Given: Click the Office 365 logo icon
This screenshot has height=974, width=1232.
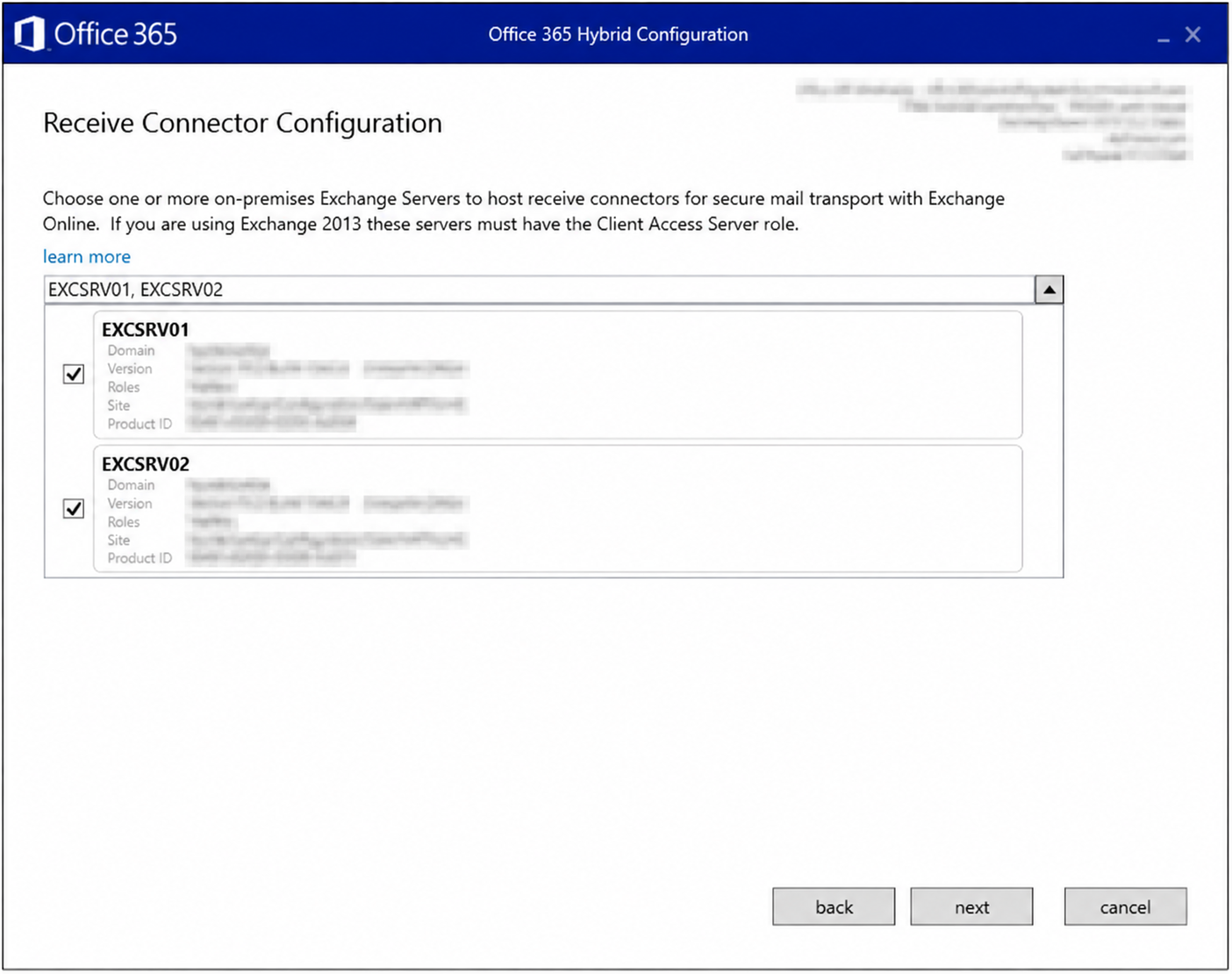Looking at the screenshot, I should pyautogui.click(x=31, y=34).
